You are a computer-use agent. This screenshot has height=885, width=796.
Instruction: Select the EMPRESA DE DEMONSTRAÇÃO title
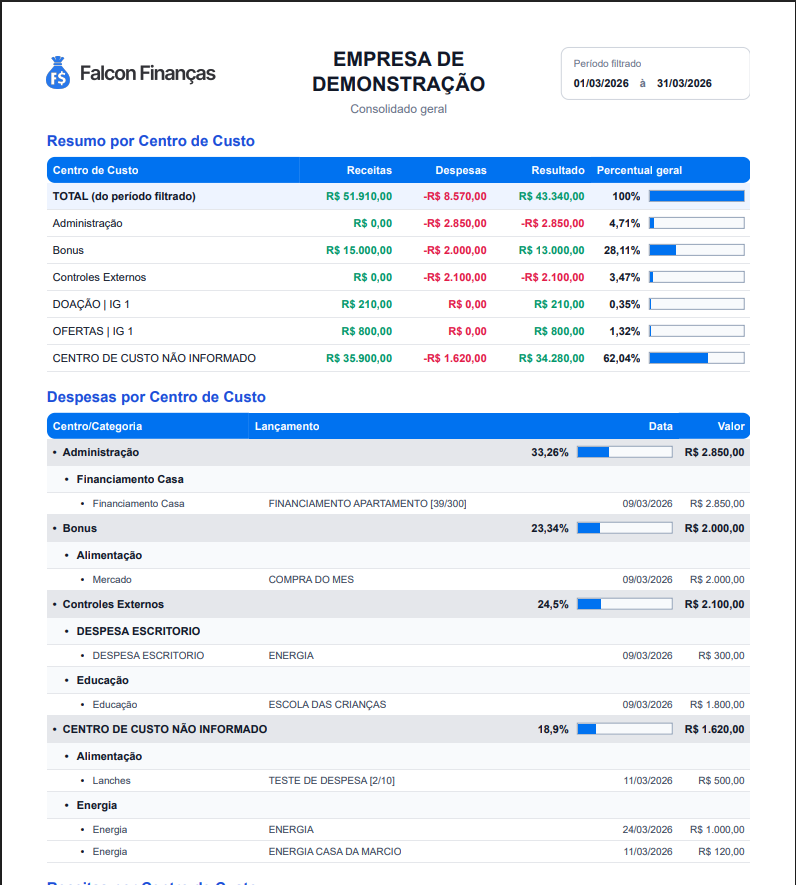398,71
